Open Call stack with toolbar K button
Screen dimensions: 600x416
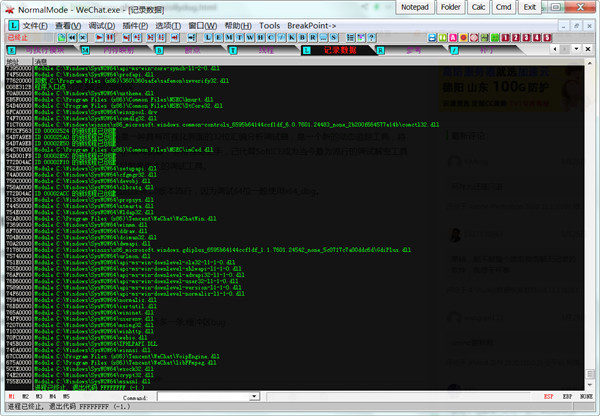(292, 38)
